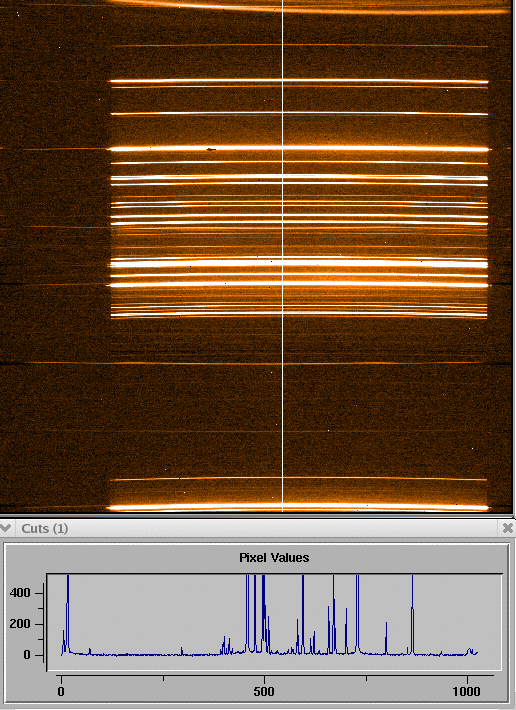Viewport: 516px width, 710px height.
Task: Click the 0 label on the x-axis
Action: [x=61, y=691]
